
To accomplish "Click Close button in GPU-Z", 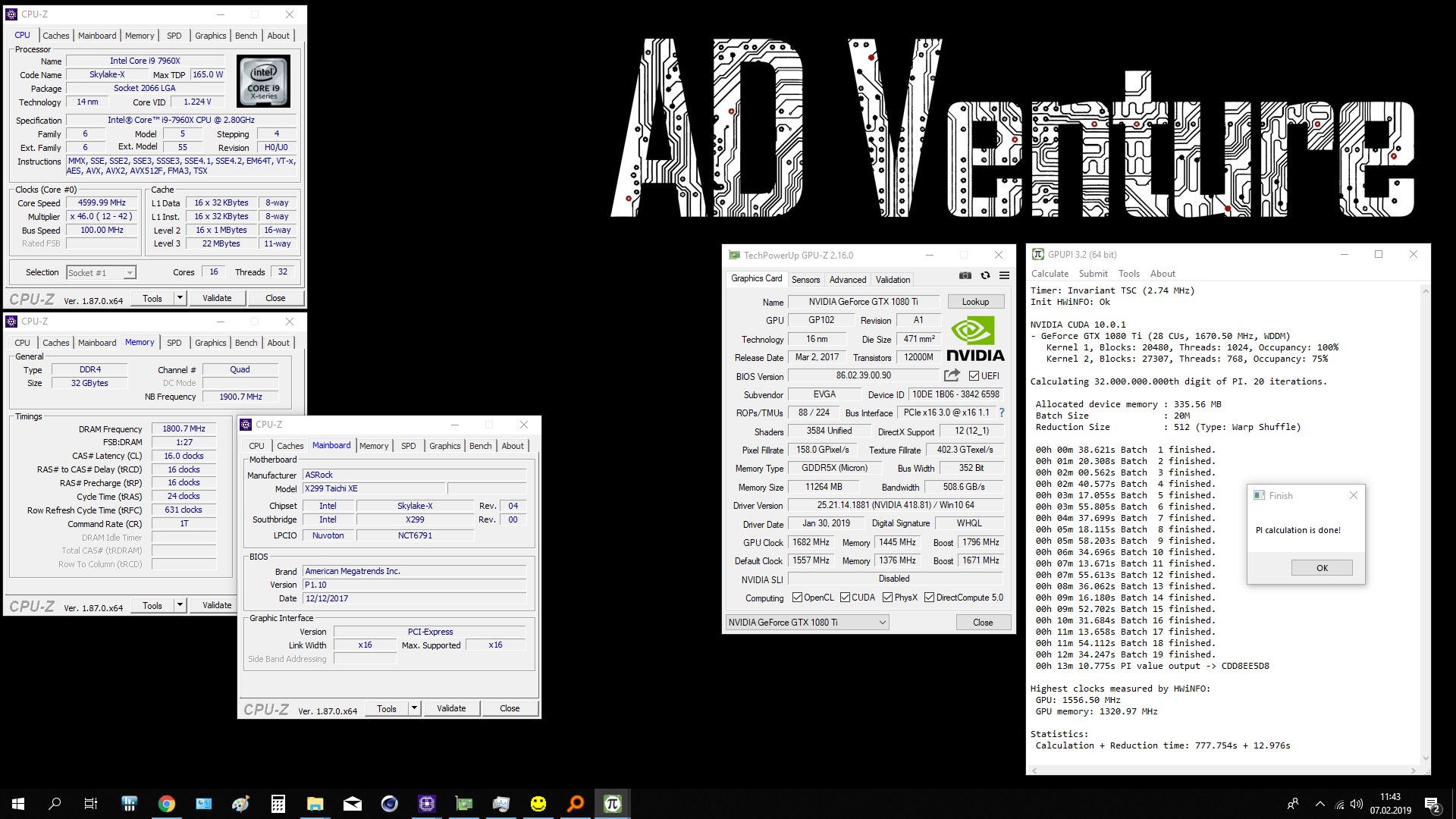I will click(x=983, y=623).
